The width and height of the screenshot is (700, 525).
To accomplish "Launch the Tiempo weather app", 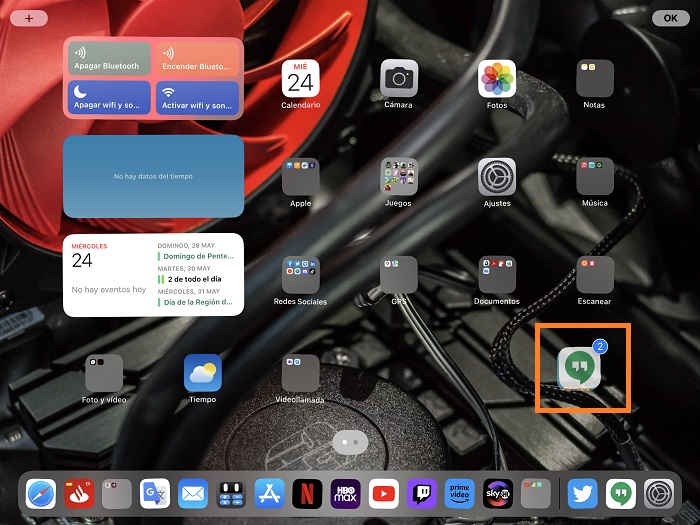I will (x=203, y=373).
